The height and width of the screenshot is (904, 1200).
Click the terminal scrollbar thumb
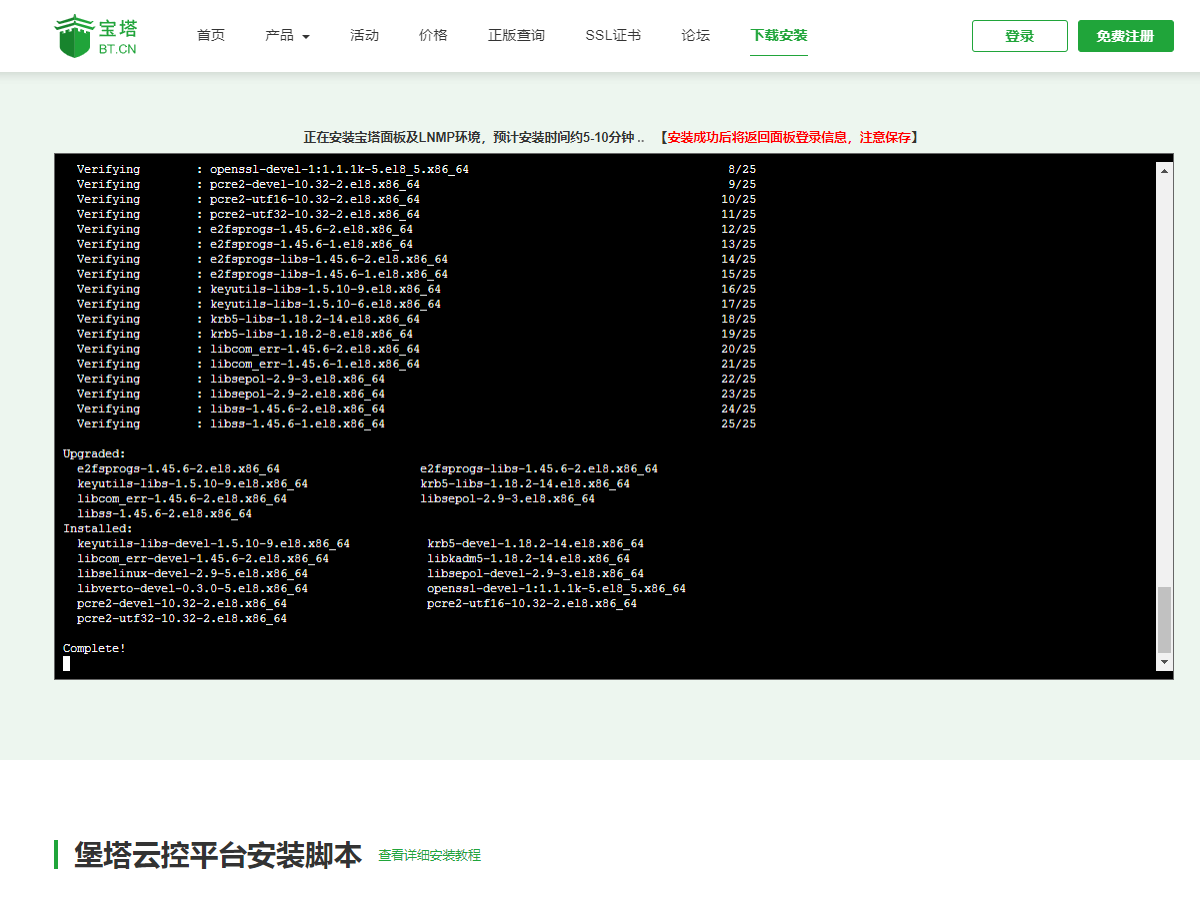click(1164, 620)
